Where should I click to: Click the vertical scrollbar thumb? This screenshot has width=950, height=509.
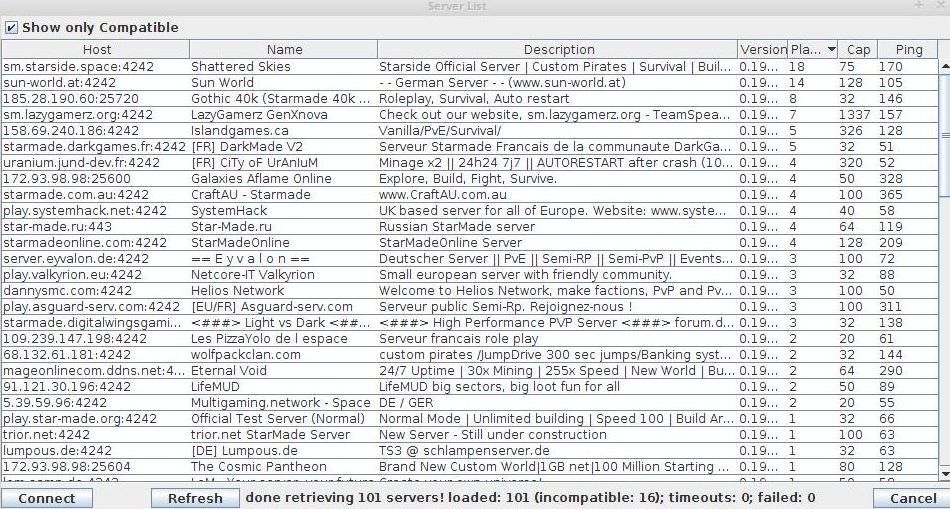(945, 135)
